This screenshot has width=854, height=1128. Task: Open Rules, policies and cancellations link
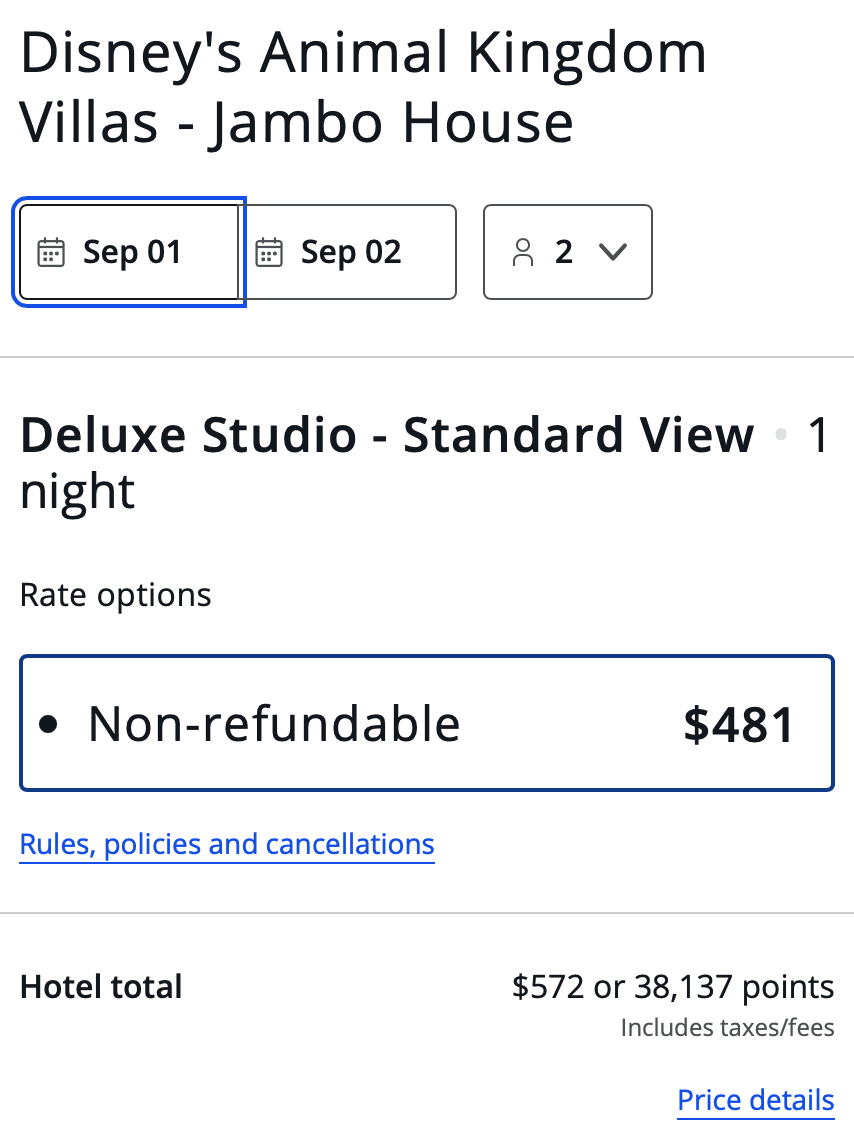227,844
